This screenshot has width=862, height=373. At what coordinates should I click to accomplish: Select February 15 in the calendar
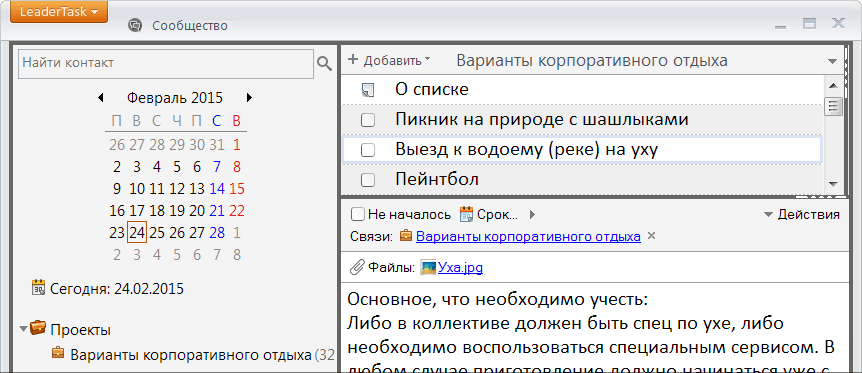click(237, 189)
